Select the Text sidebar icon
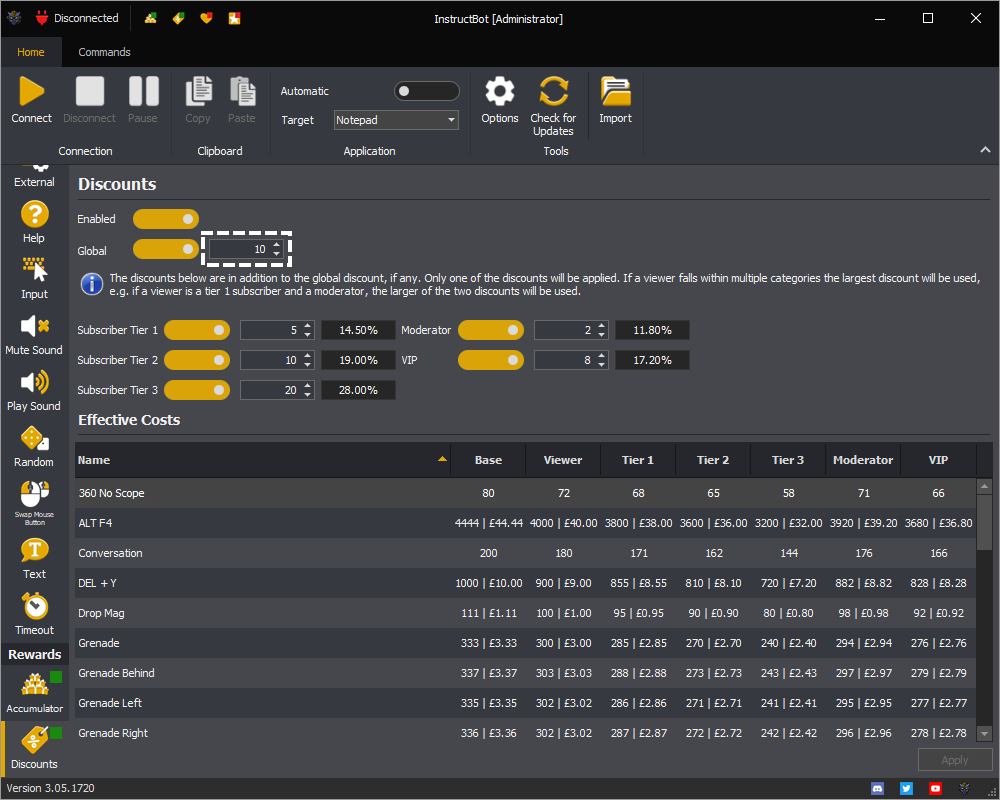Image resolution: width=1000 pixels, height=800 pixels. click(34, 550)
